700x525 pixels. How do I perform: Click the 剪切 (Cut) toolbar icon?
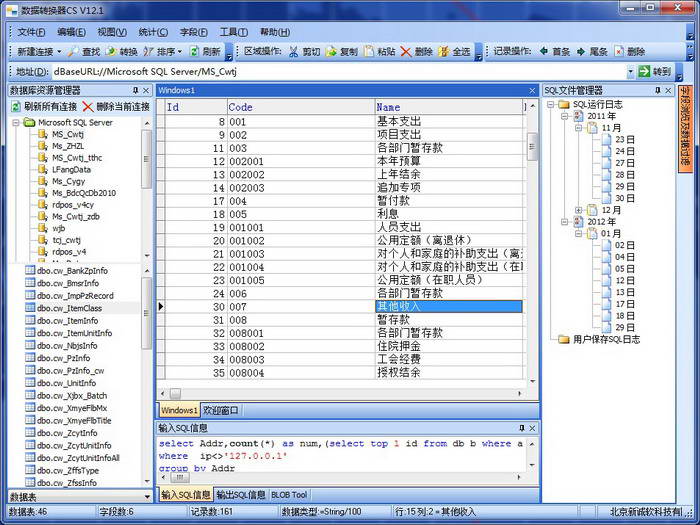304,51
